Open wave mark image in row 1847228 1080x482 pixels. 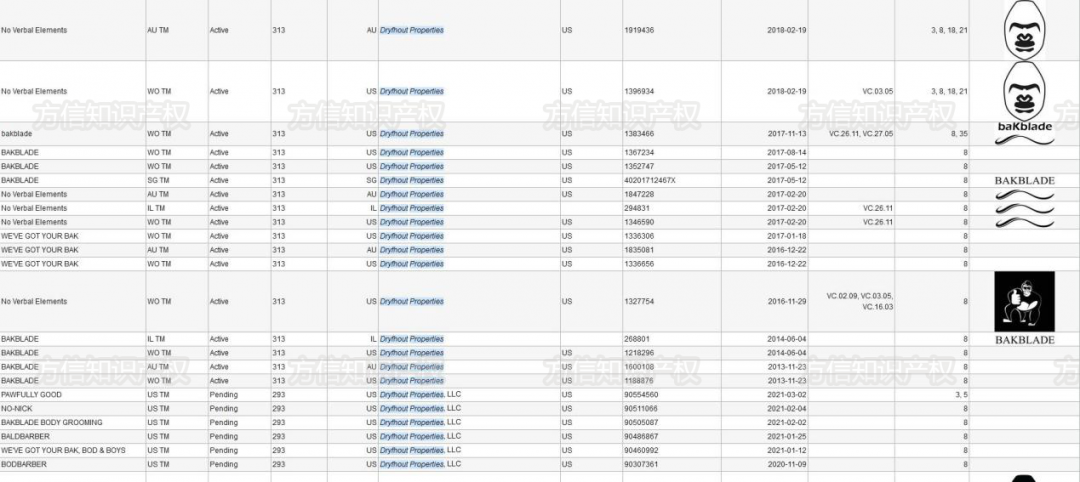pos(1024,194)
